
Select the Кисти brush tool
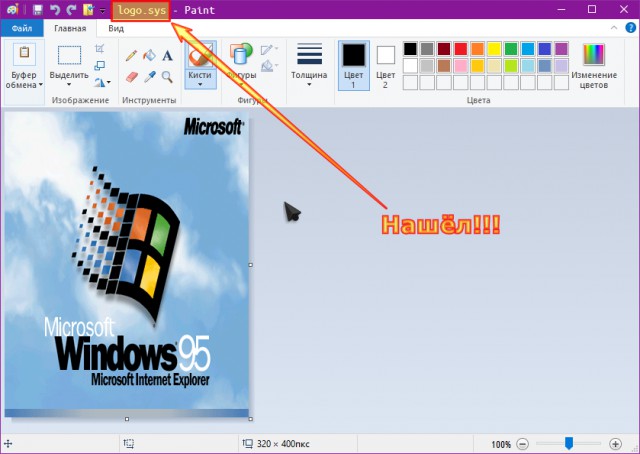click(200, 55)
